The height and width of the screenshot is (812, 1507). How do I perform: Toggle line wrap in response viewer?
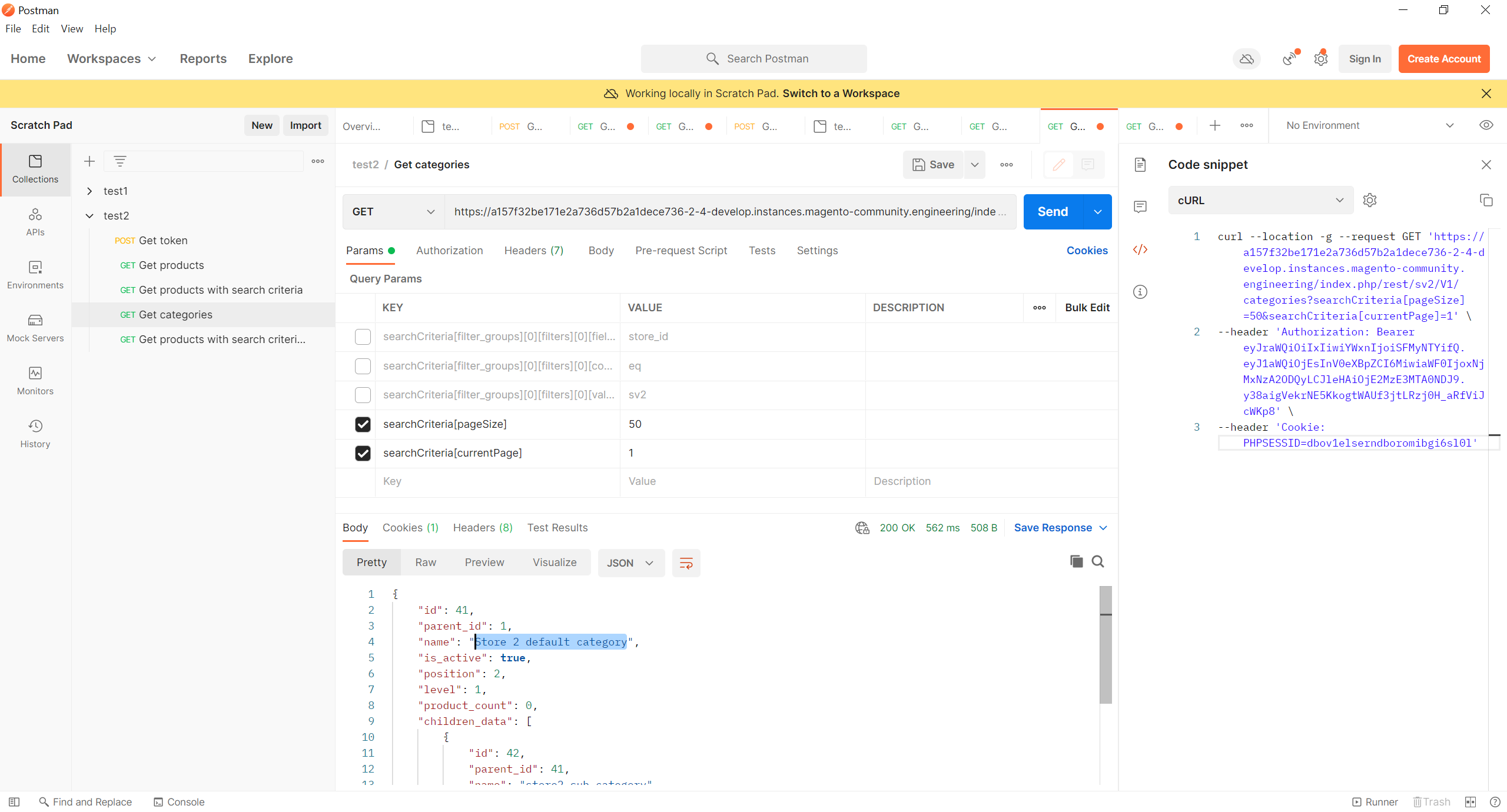pos(686,563)
